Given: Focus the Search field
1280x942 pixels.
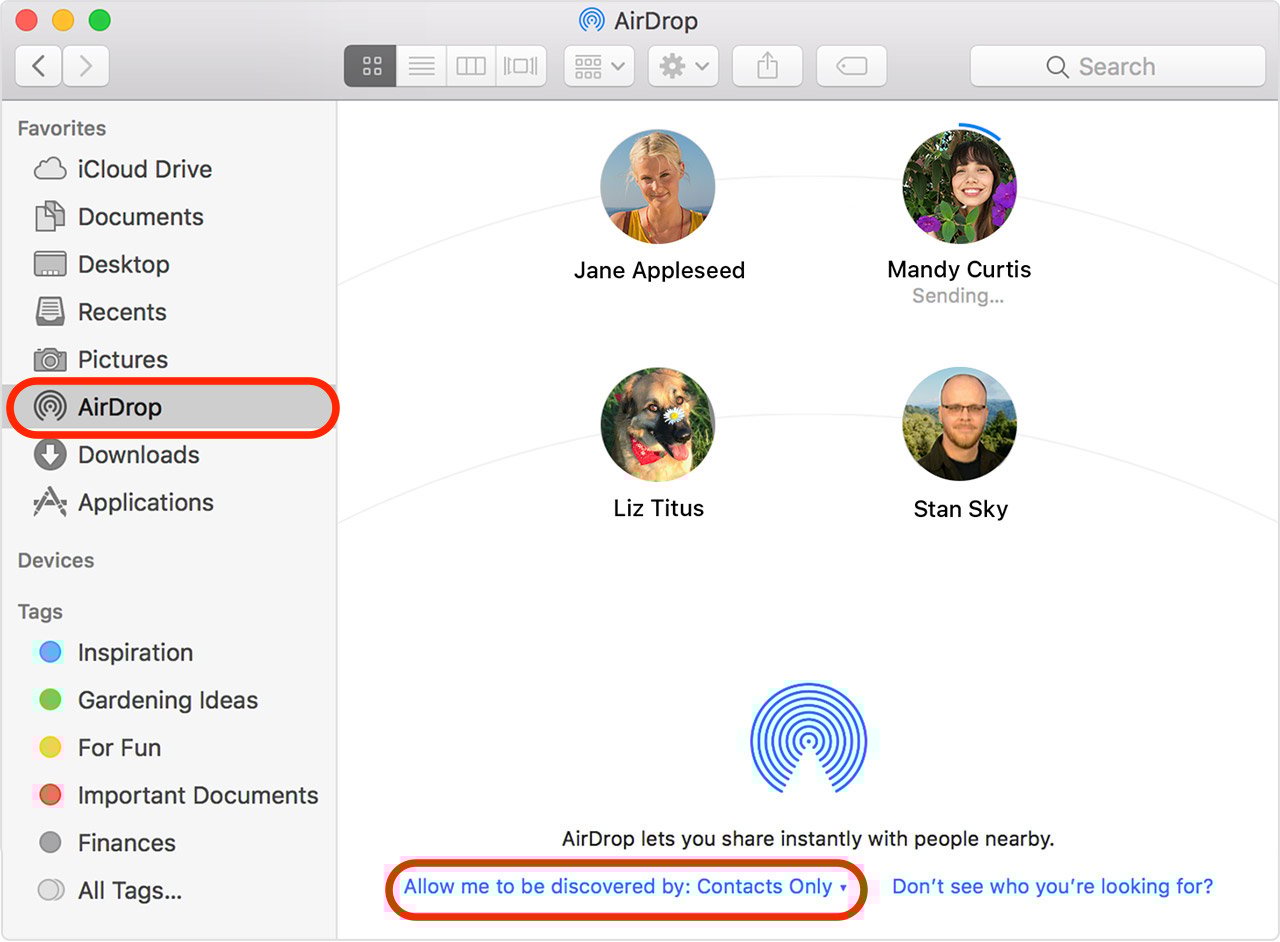Looking at the screenshot, I should (1117, 67).
